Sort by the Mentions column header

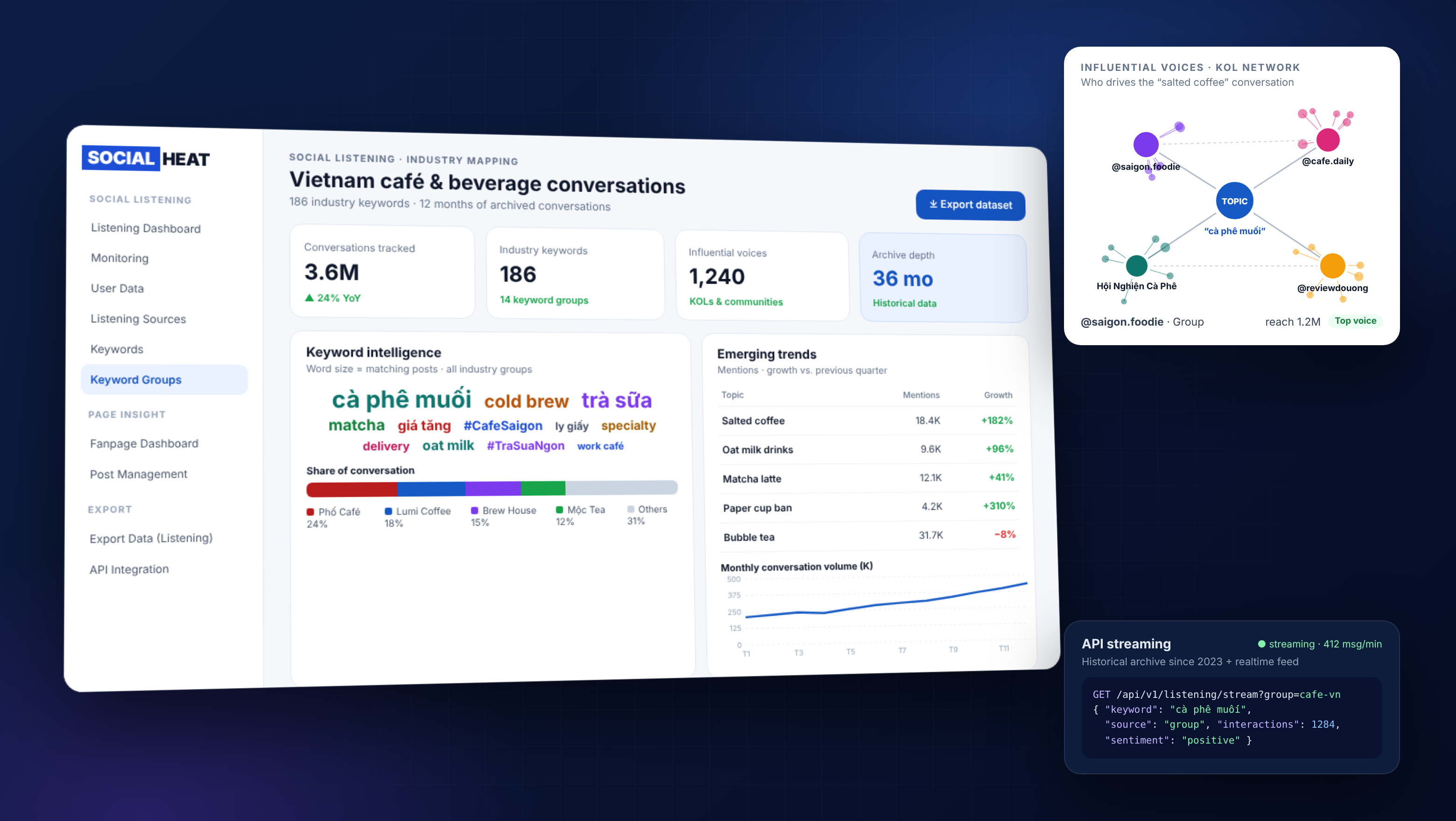921,395
